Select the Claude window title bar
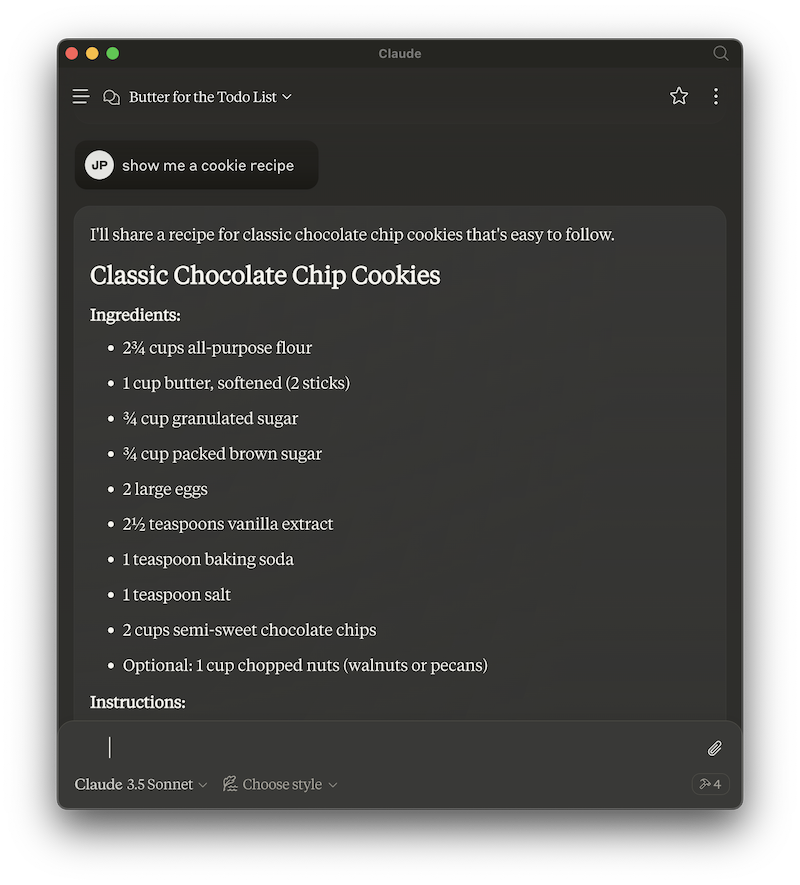800x885 pixels. [400, 53]
